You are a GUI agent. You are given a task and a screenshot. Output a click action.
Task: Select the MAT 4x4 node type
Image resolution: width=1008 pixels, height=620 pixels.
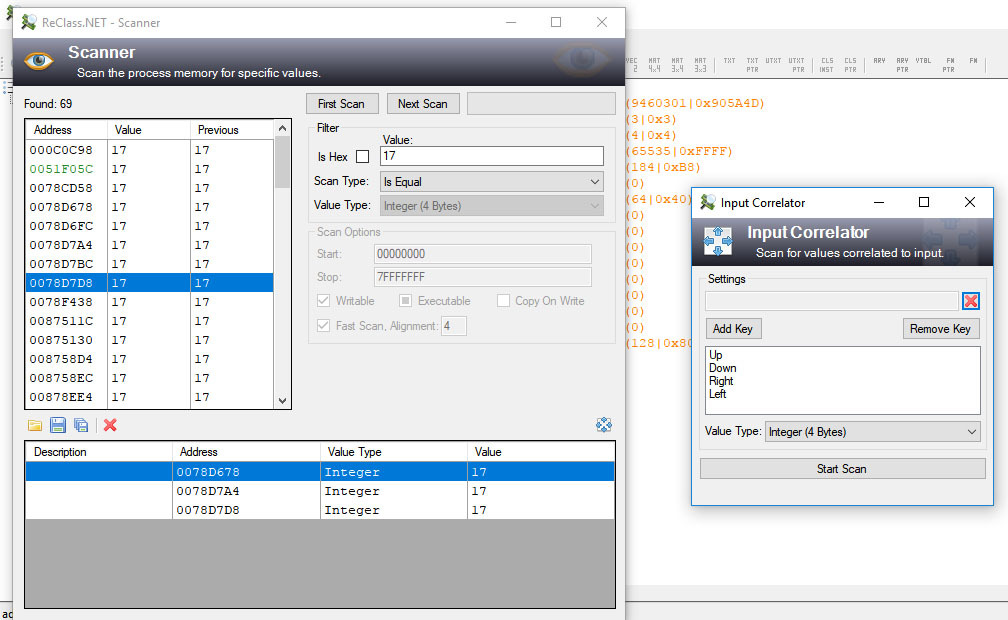point(653,62)
